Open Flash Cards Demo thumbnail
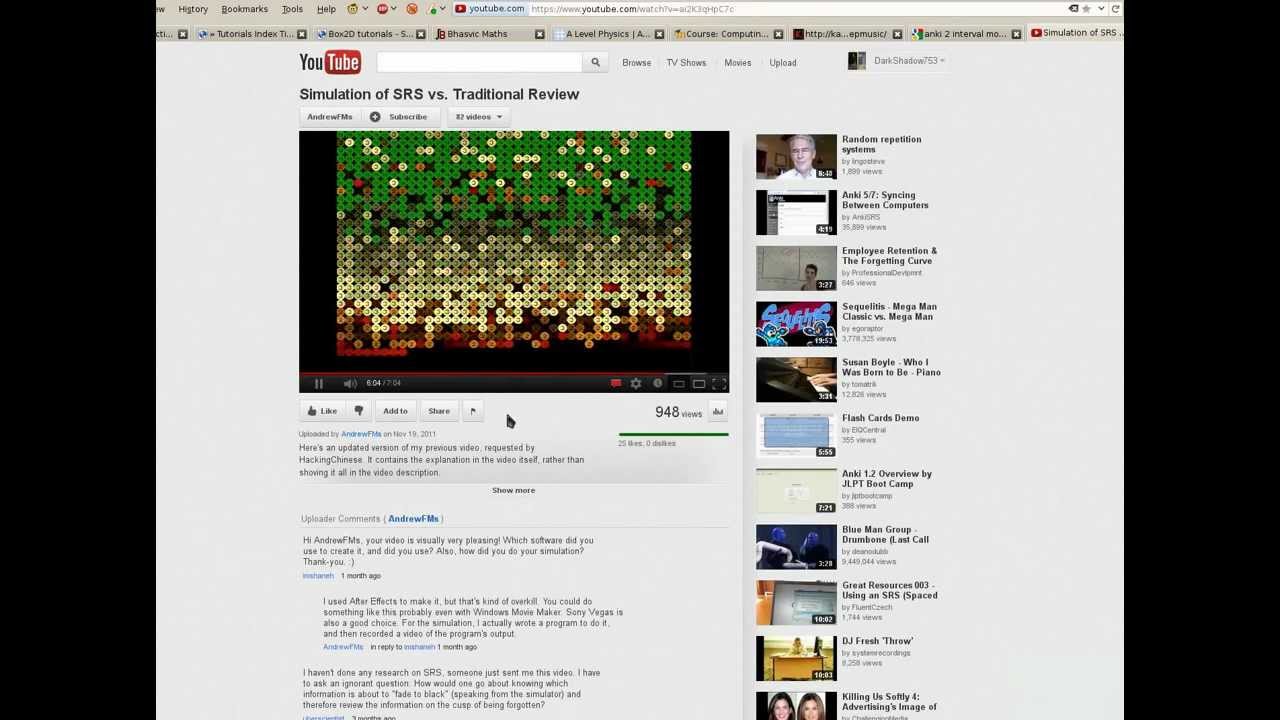Image resolution: width=1280 pixels, height=720 pixels. [x=796, y=436]
